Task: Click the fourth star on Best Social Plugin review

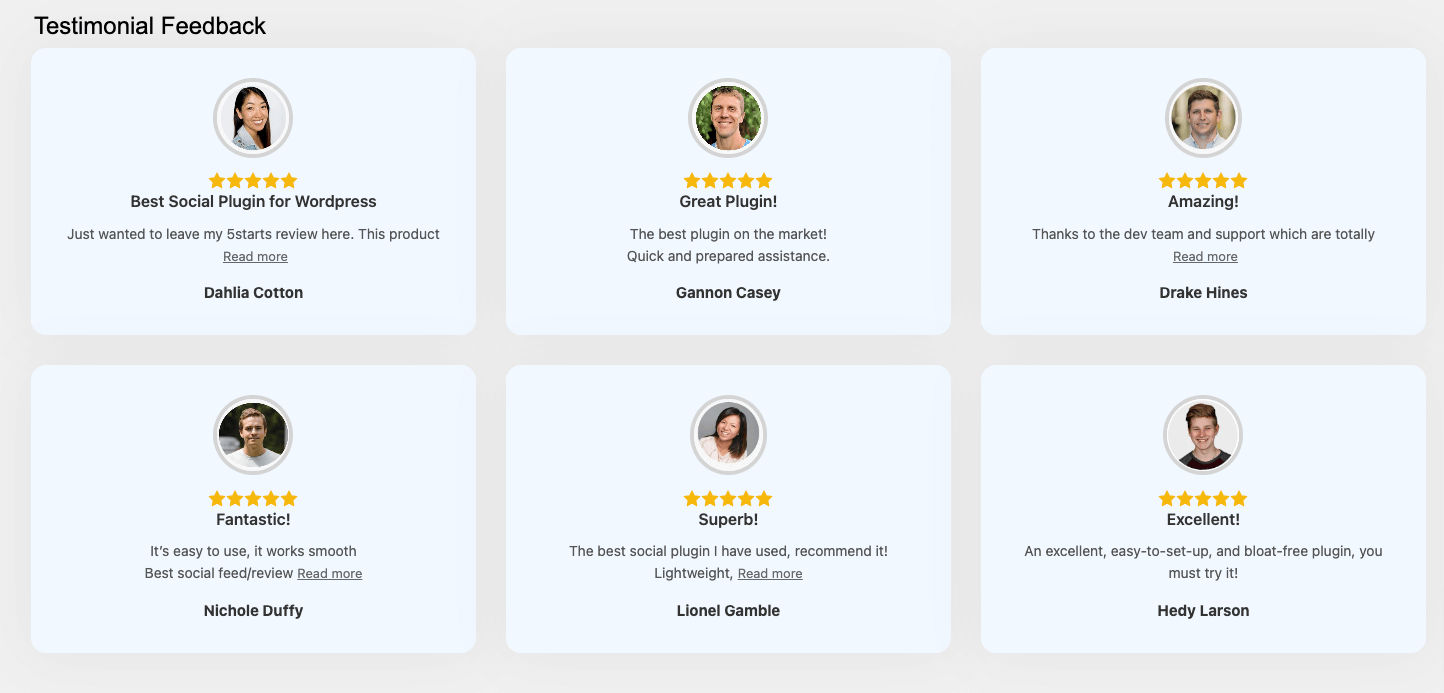Action: (x=271, y=180)
